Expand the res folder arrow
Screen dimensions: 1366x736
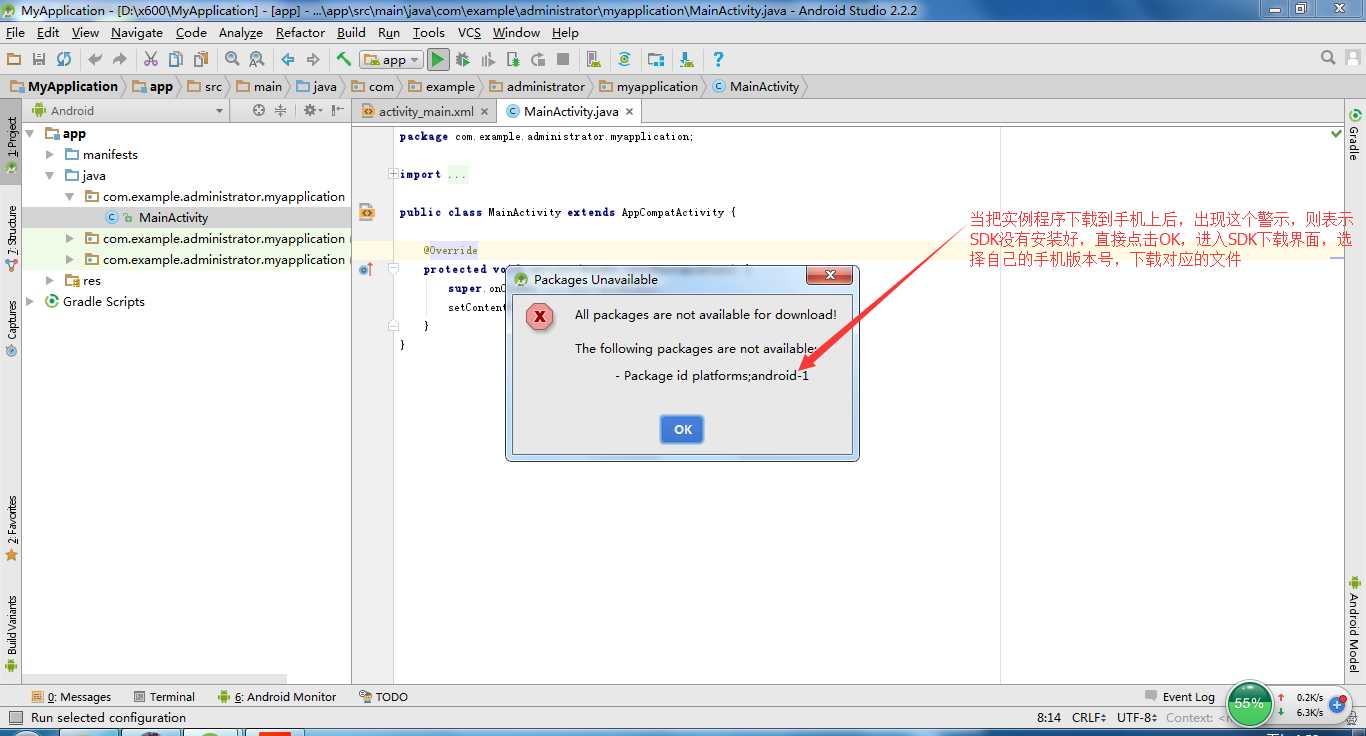point(50,281)
